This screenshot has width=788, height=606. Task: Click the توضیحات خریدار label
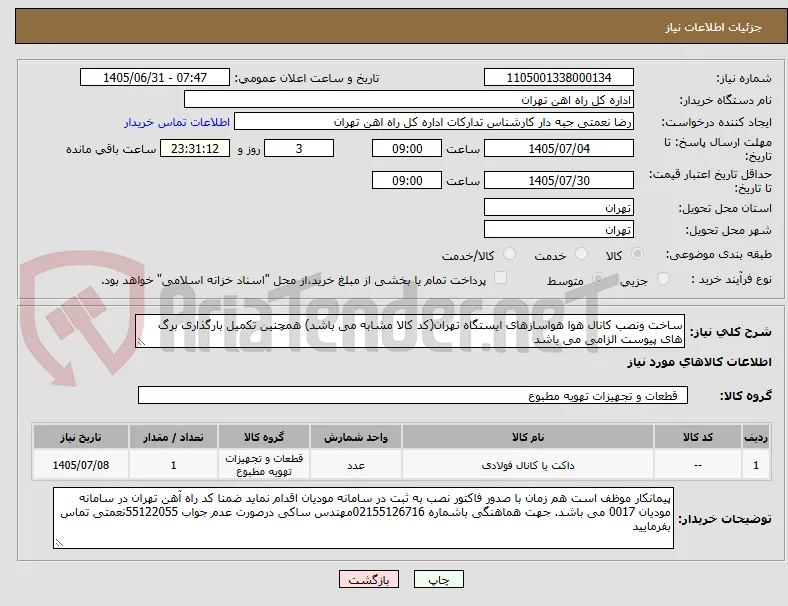click(x=725, y=519)
